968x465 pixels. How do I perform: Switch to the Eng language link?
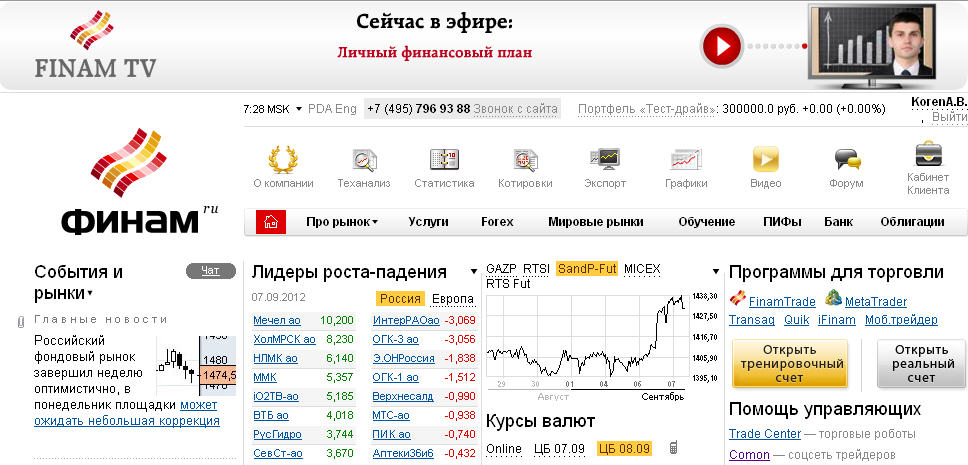click(x=346, y=109)
